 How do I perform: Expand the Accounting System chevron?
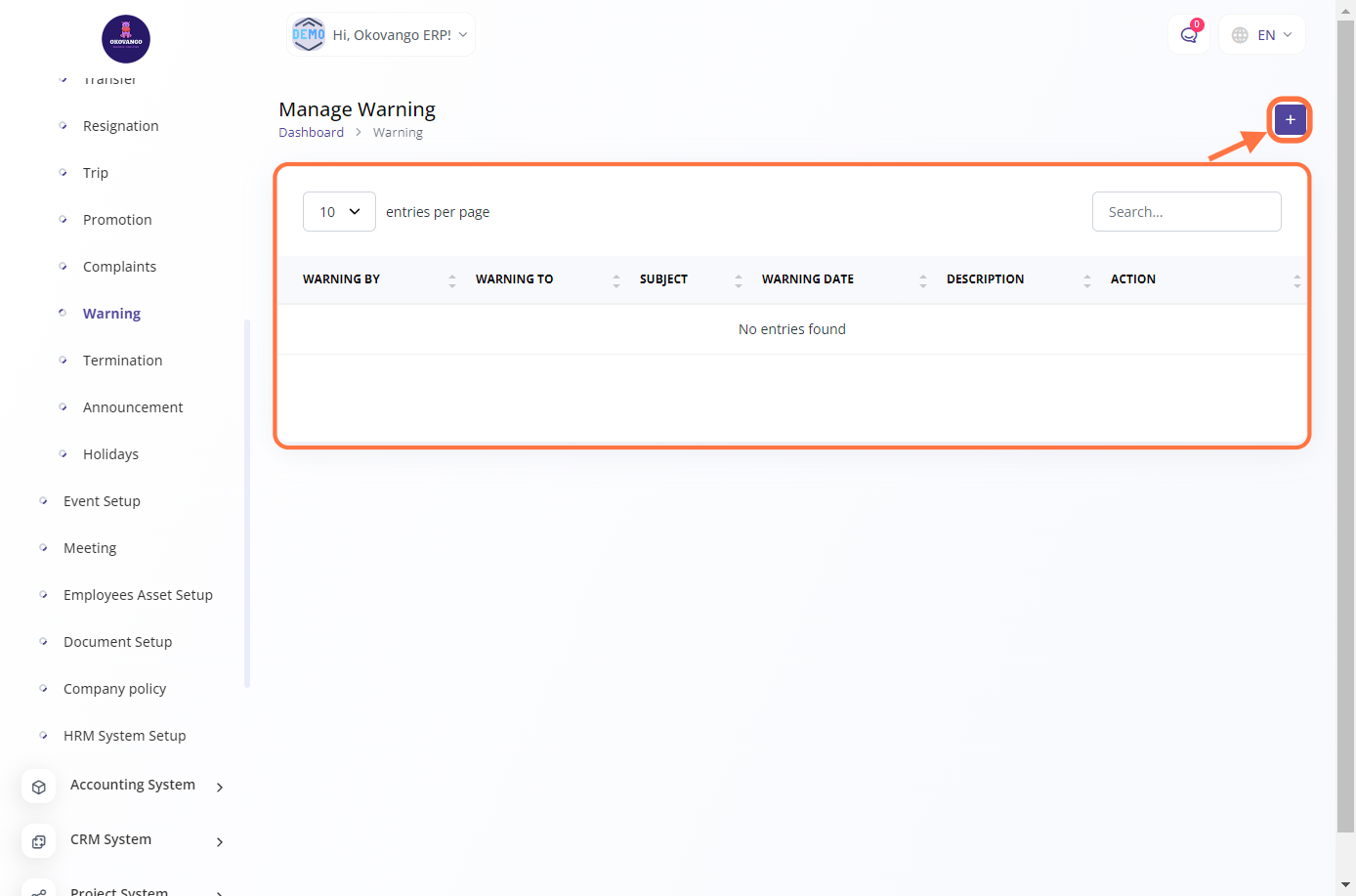coord(220,788)
